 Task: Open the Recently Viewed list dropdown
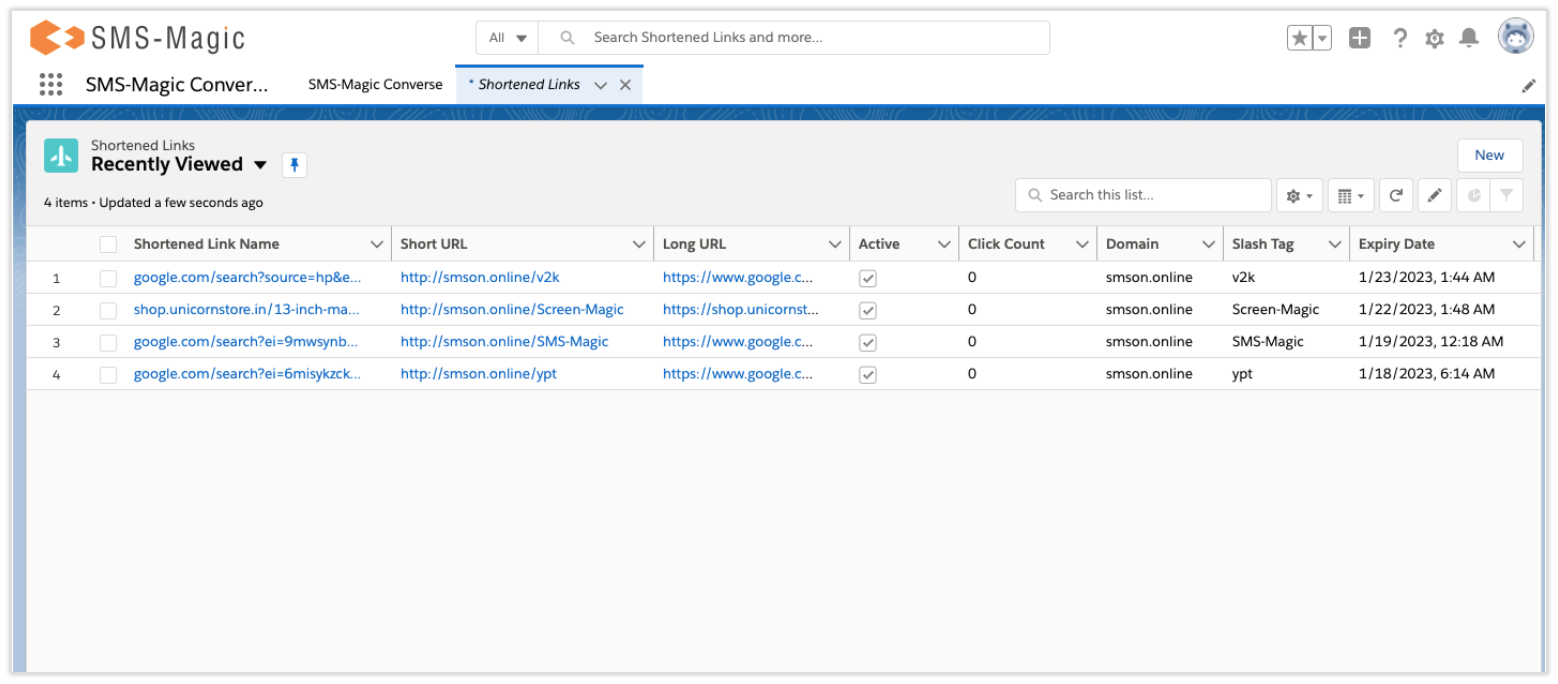[x=260, y=164]
